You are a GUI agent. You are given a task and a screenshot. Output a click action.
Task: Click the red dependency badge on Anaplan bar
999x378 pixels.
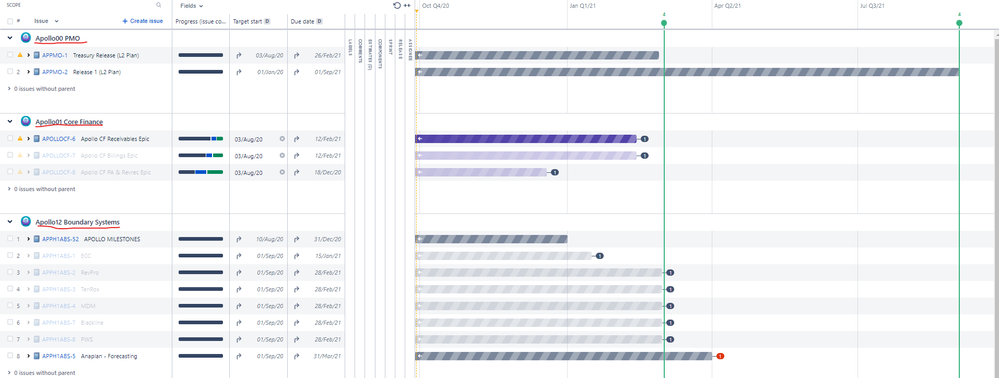720,356
